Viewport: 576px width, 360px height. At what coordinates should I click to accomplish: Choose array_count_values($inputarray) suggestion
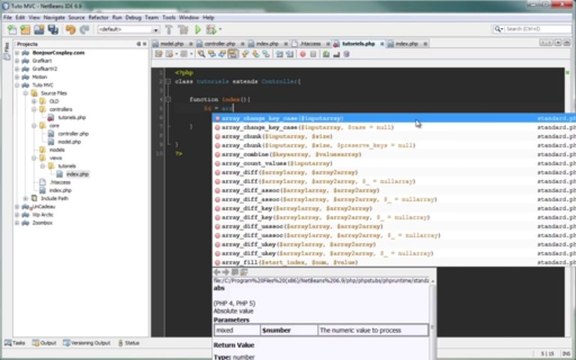coord(394,163)
